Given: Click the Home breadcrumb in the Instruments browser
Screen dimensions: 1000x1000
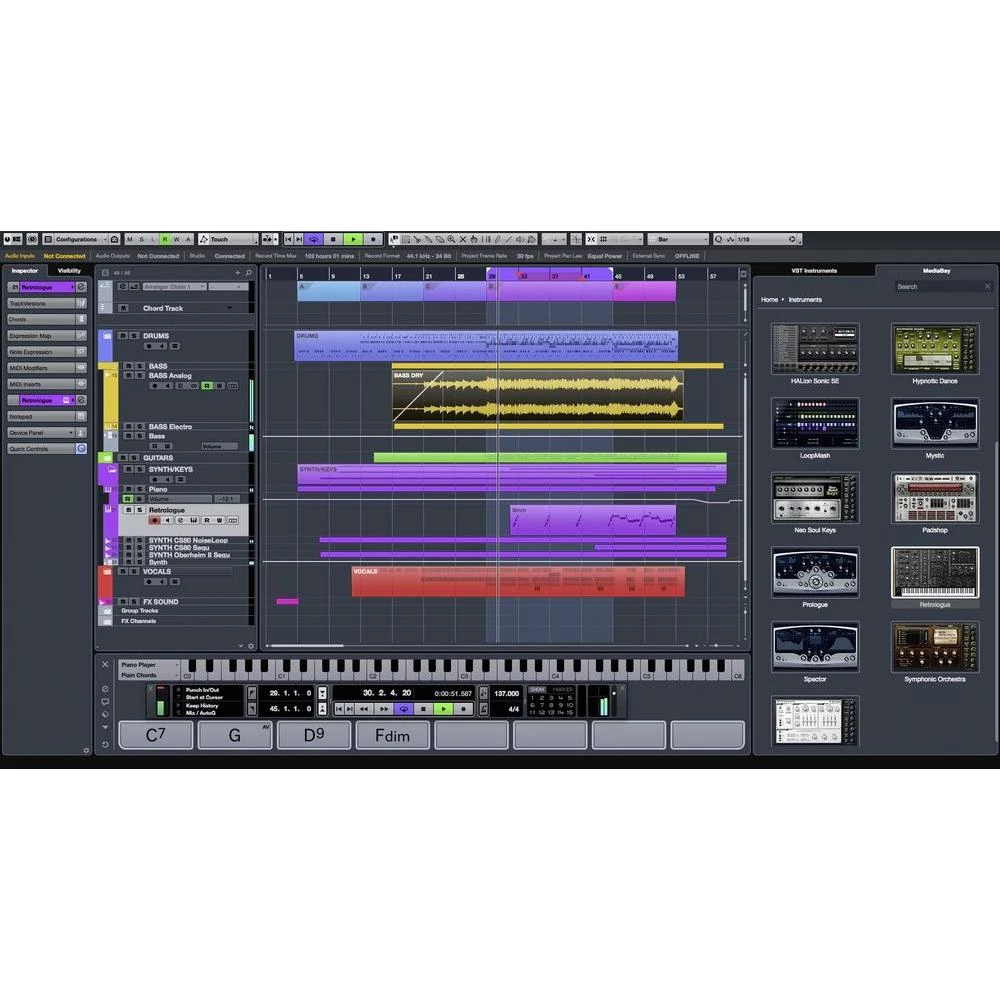Looking at the screenshot, I should tap(768, 299).
